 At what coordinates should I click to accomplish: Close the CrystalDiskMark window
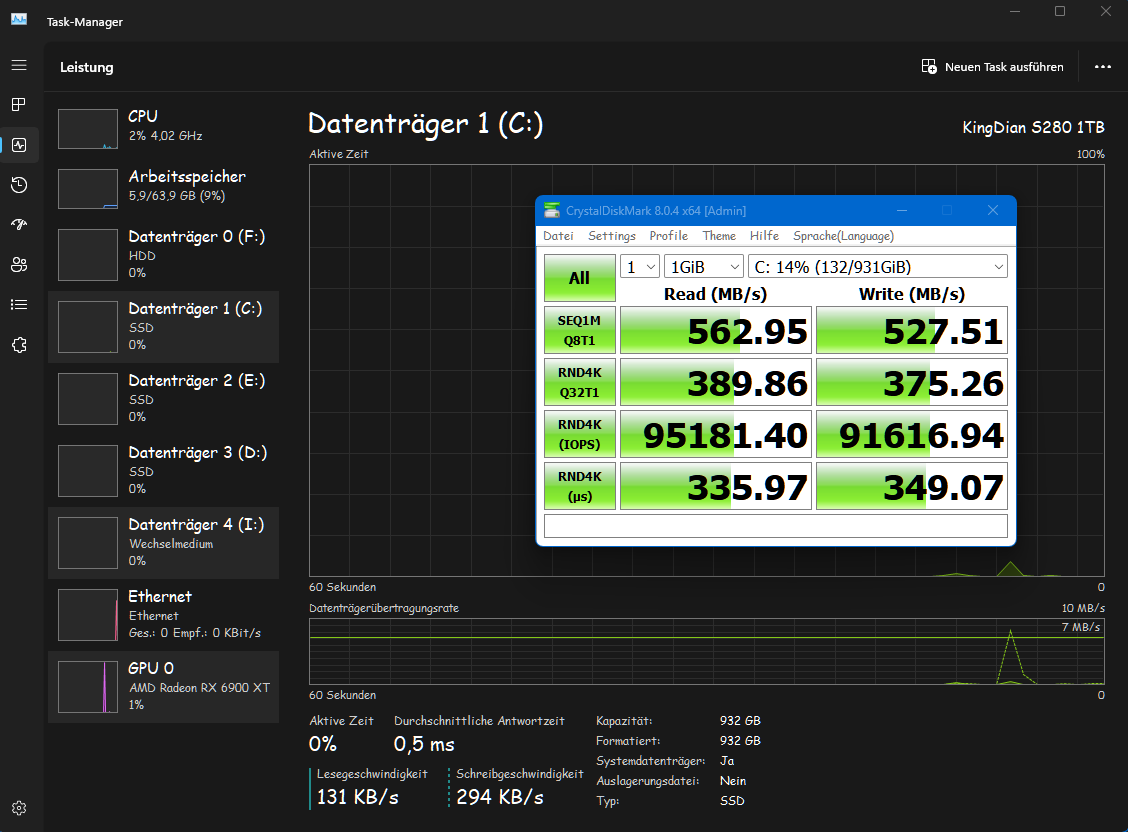coord(993,210)
